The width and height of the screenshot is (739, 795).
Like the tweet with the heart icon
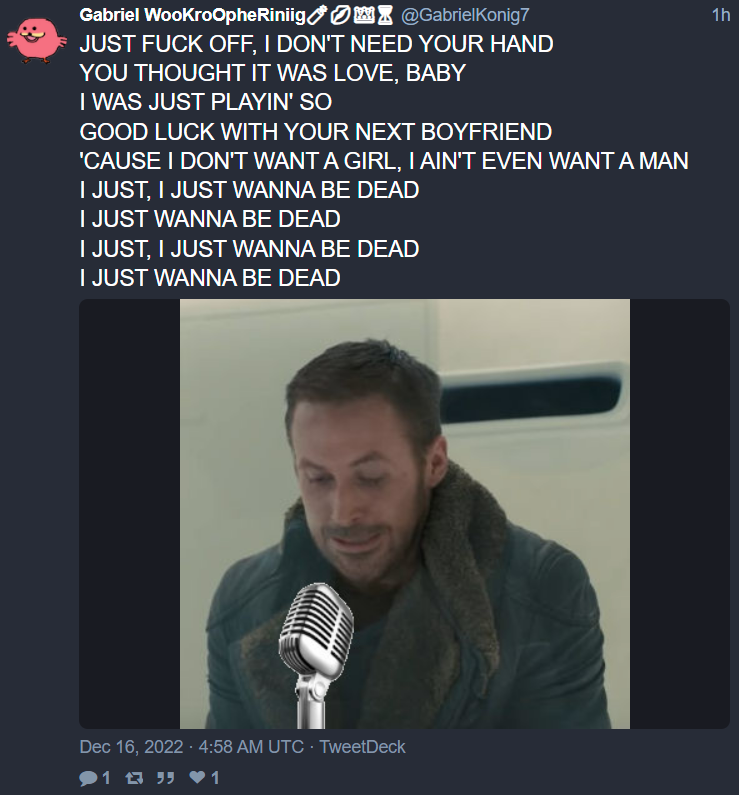197,777
